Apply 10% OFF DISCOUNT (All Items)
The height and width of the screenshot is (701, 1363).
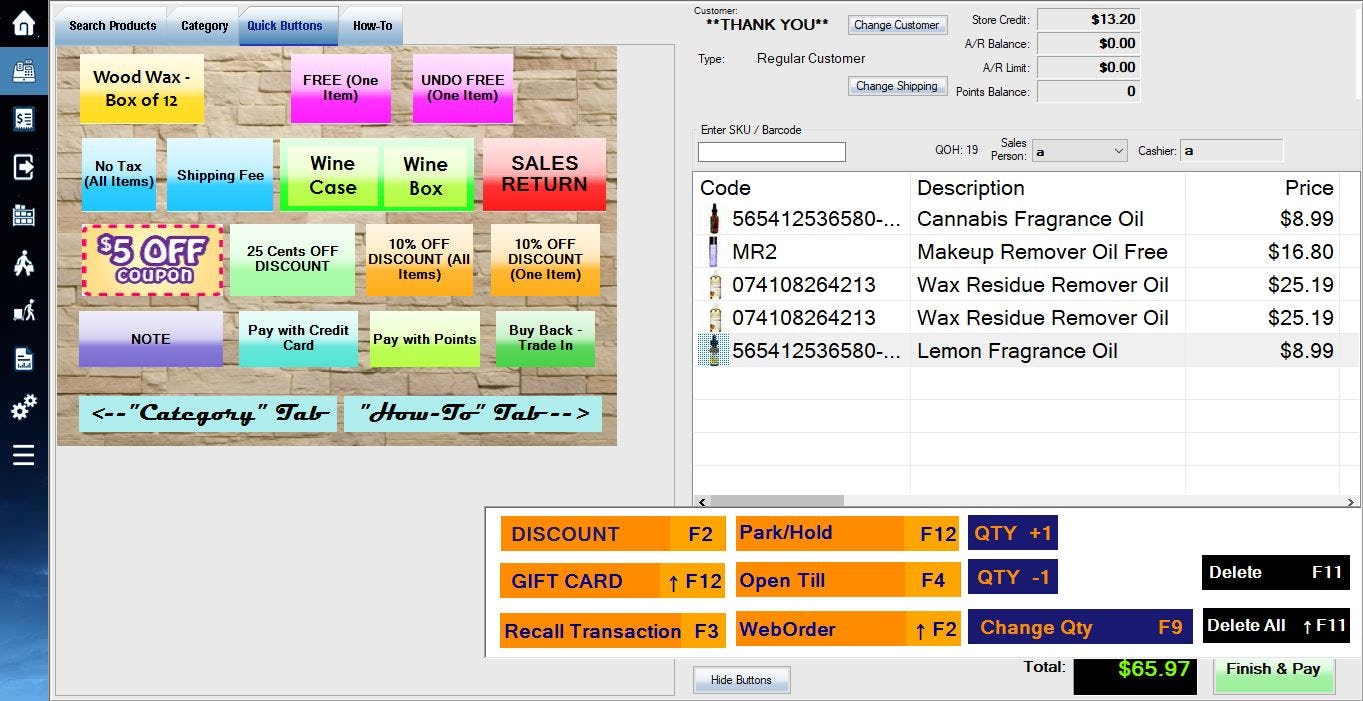(419, 260)
